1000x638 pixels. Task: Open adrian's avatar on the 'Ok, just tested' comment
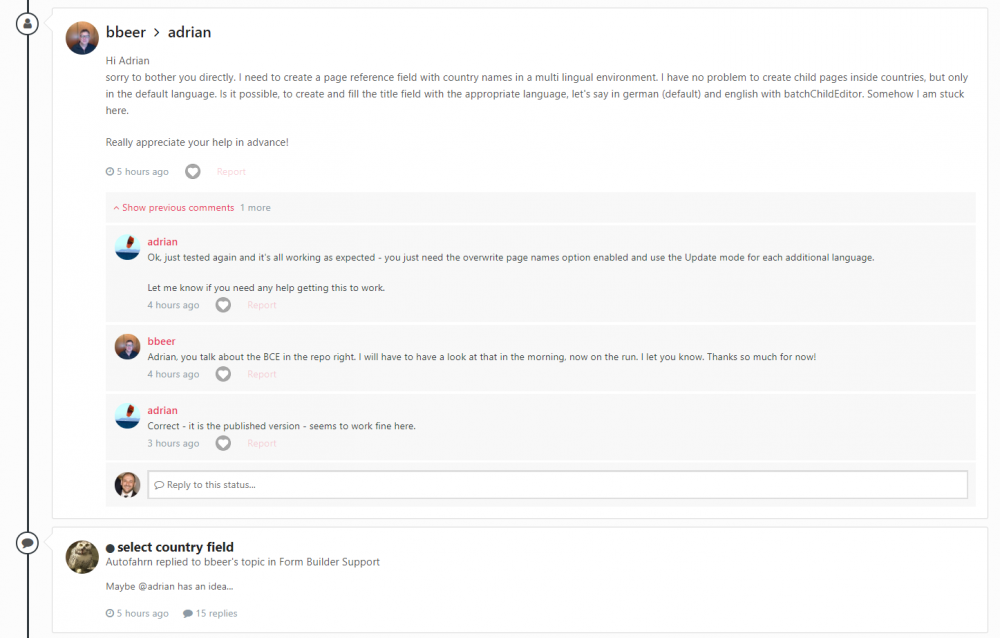coord(127,247)
